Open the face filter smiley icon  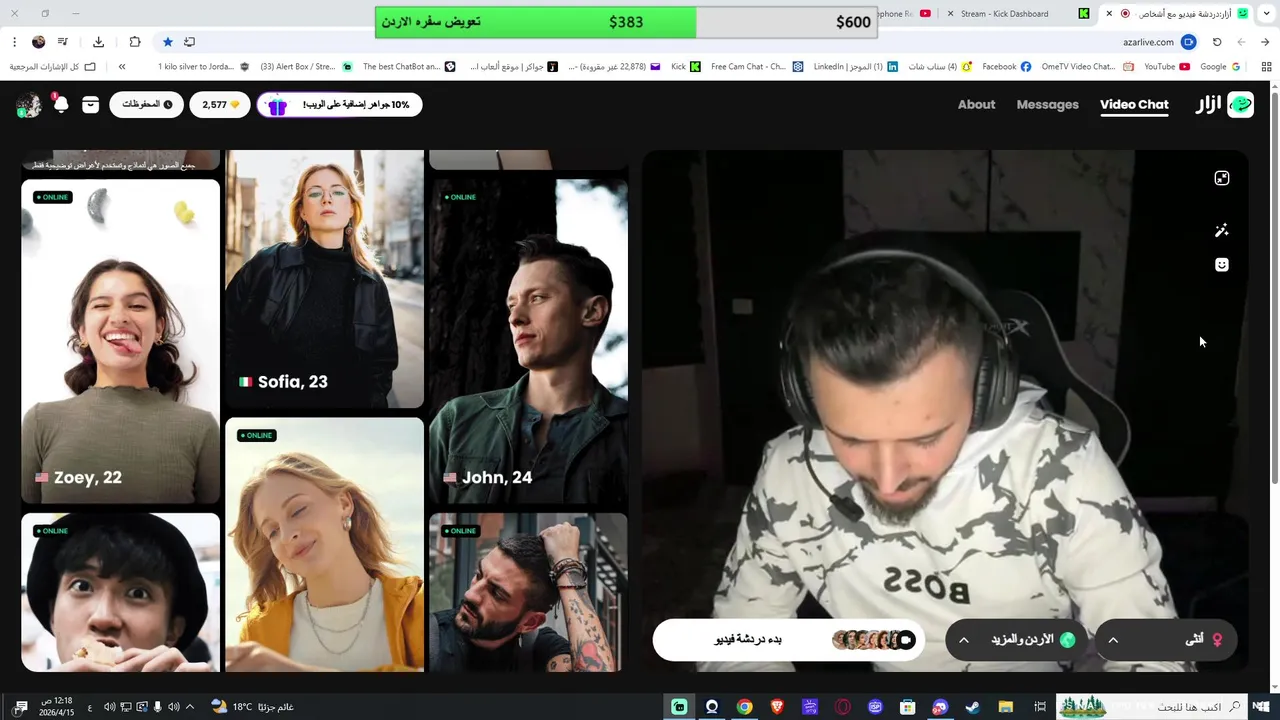coord(1221,265)
